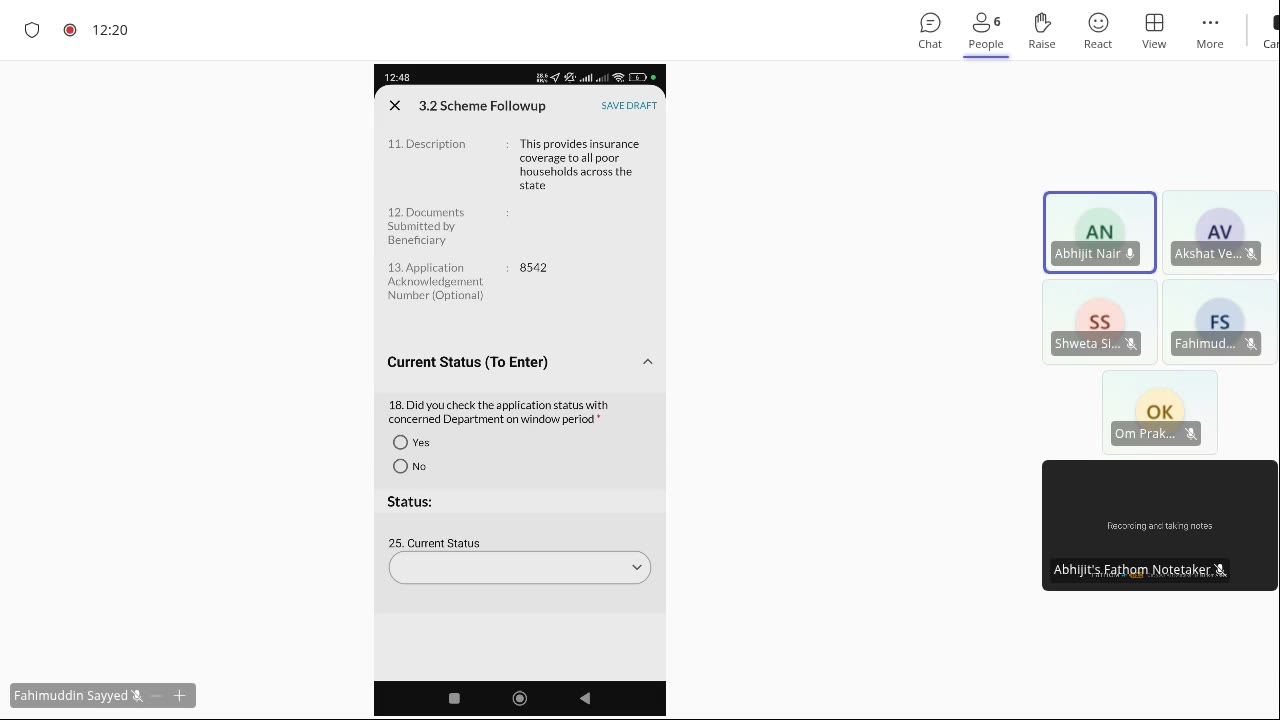
Task: Click the 12:20 meeting timer
Action: pyautogui.click(x=110, y=30)
